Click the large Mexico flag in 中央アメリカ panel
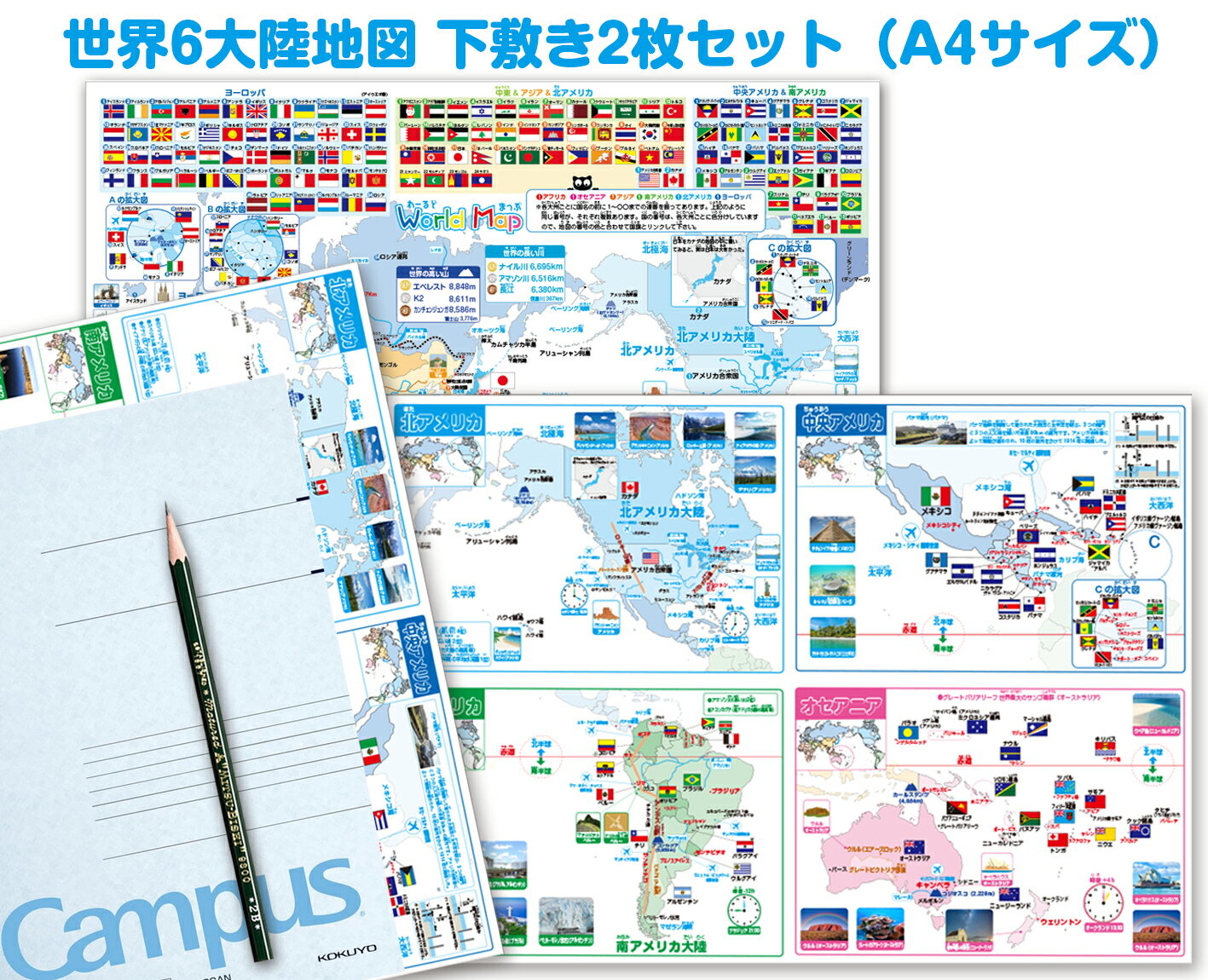The width and height of the screenshot is (1208, 980). point(935,497)
